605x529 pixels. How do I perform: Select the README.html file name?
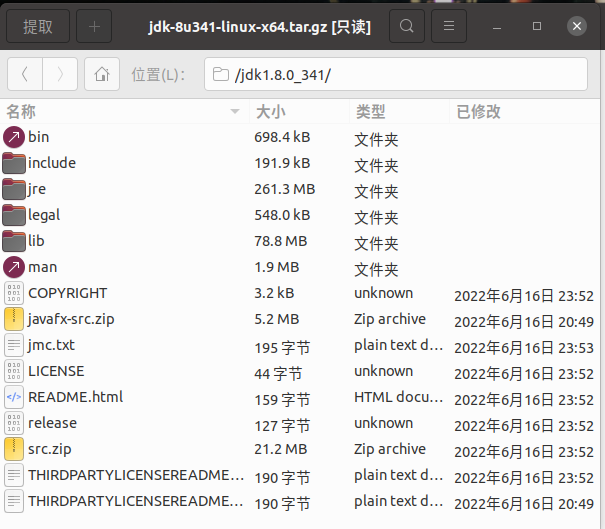click(76, 397)
